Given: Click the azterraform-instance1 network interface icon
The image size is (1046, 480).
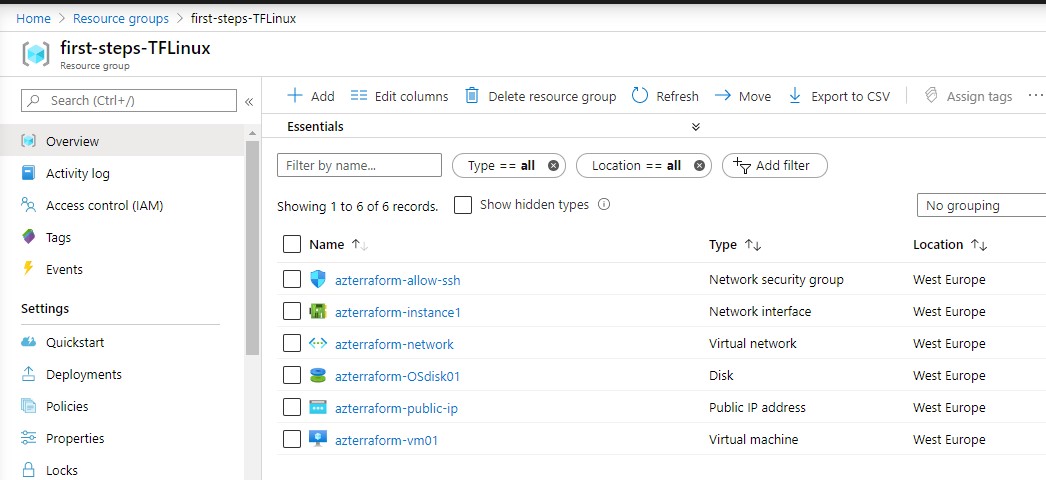Looking at the screenshot, I should coord(318,312).
